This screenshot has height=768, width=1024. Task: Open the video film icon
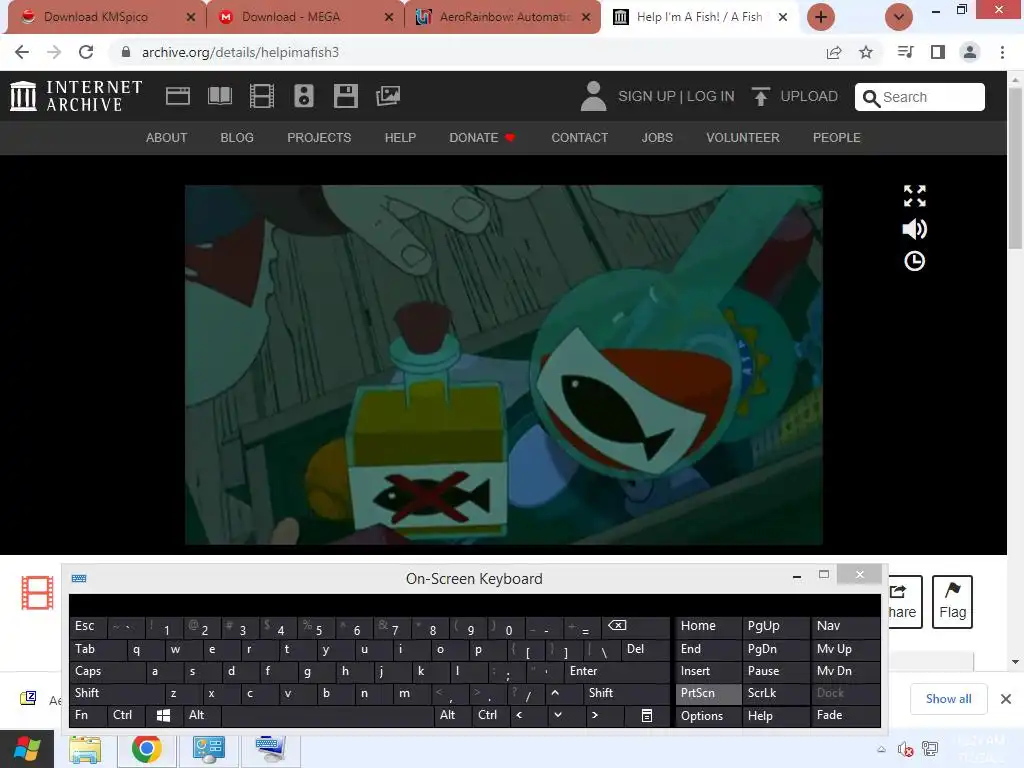262,96
